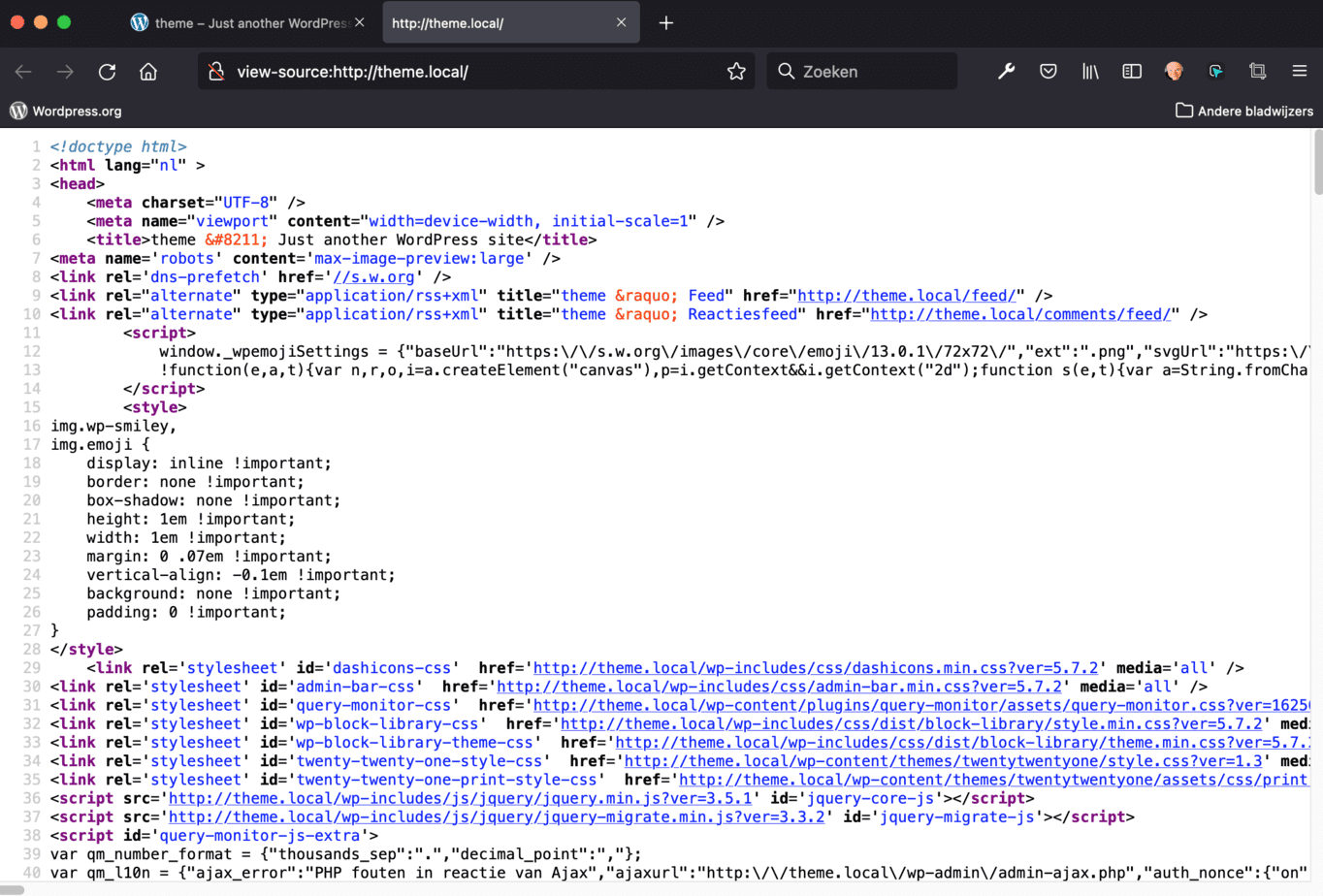1323x896 pixels.
Task: Click the horizontal scrollbar thumb
Action: point(12,890)
